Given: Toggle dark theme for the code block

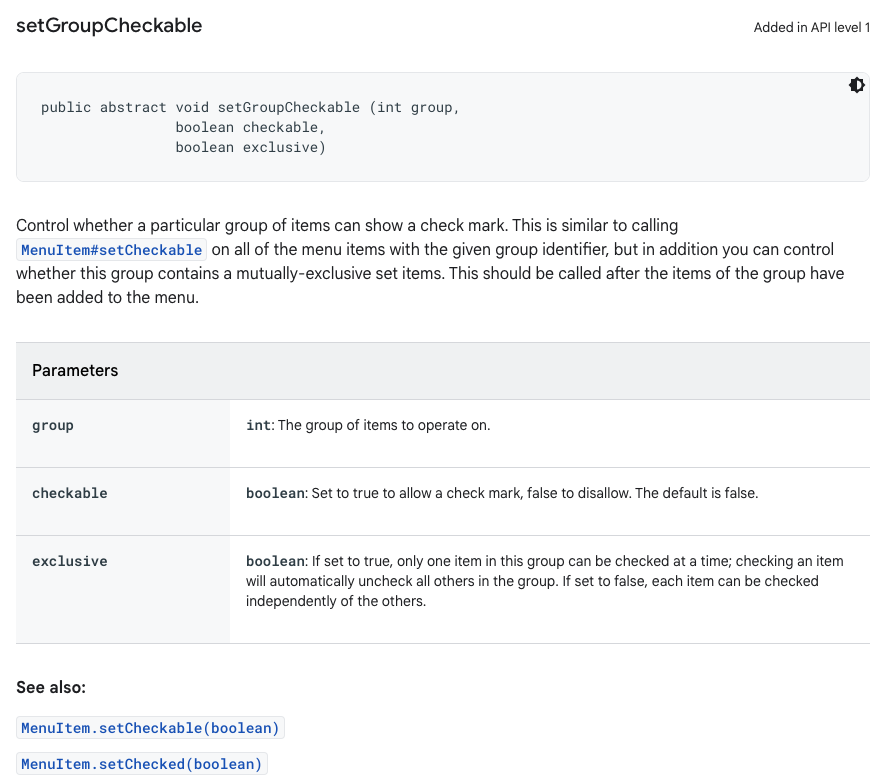Looking at the screenshot, I should 857,86.
